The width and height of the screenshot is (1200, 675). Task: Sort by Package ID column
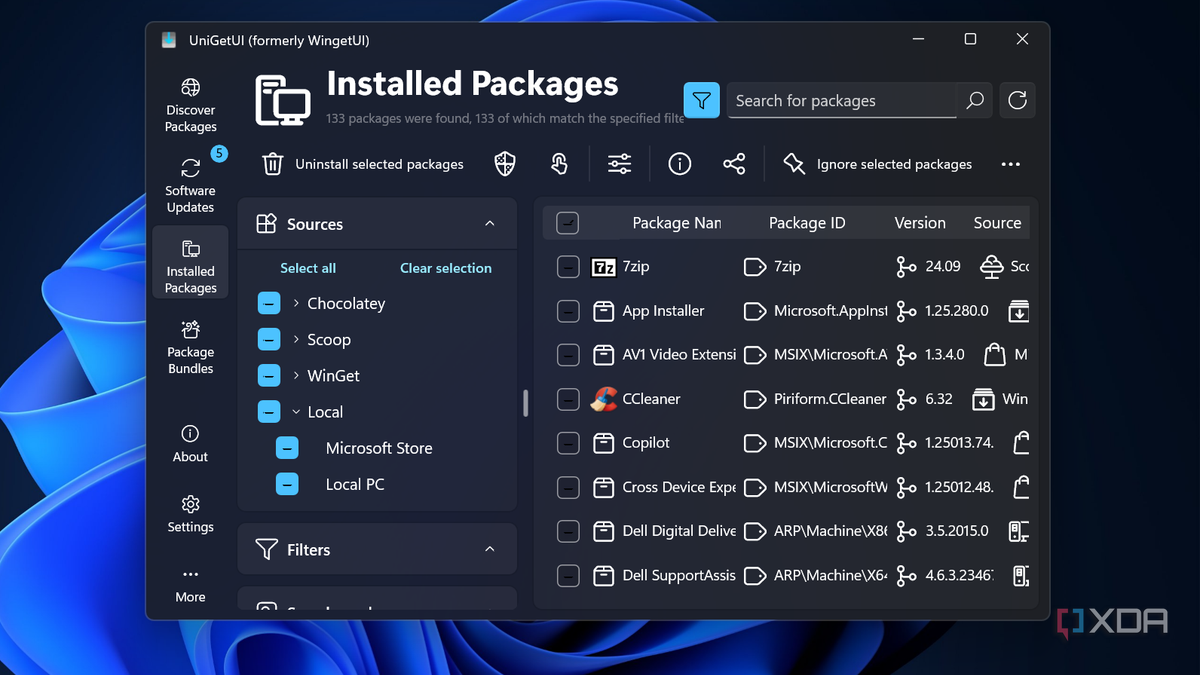point(807,223)
